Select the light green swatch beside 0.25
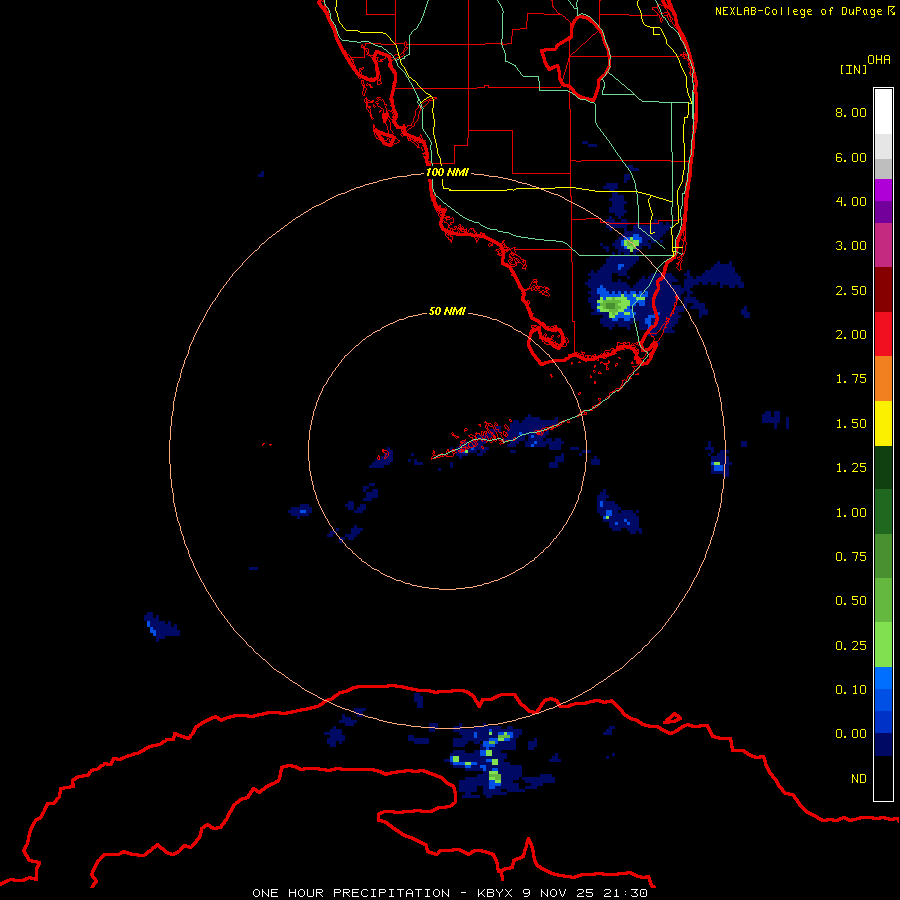 coord(883,645)
